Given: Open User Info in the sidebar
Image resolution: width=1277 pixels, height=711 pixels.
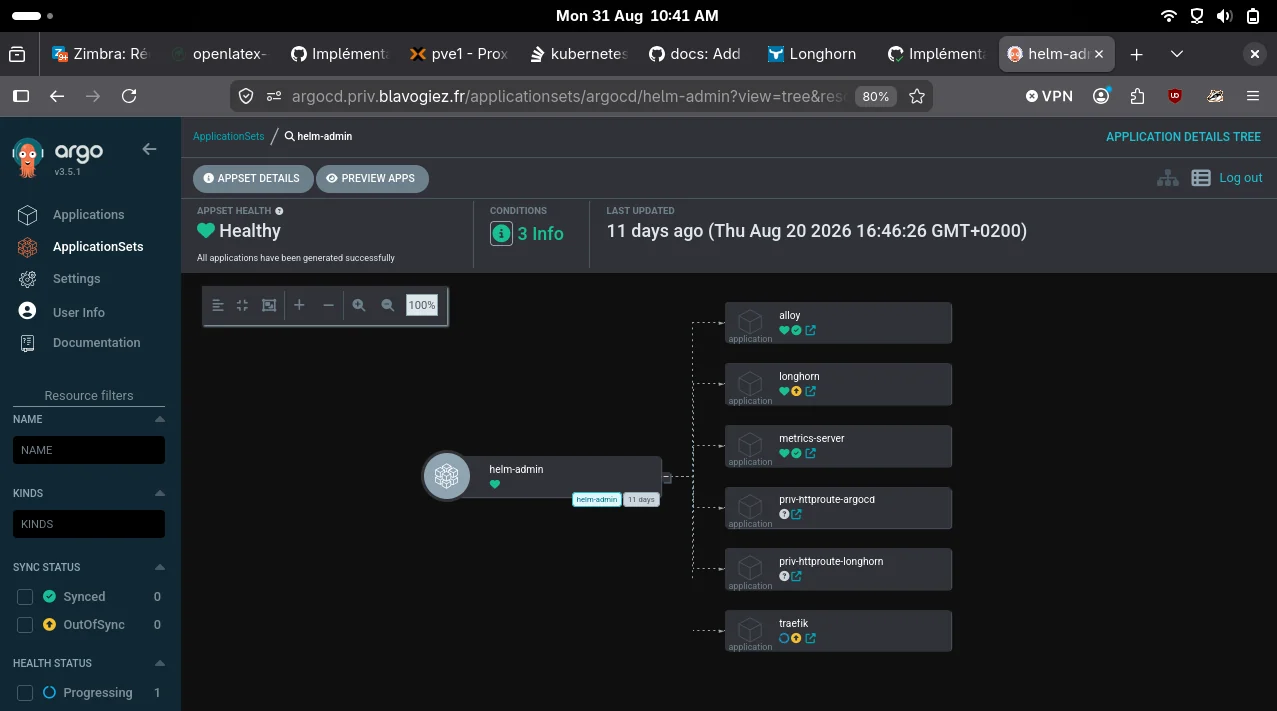Looking at the screenshot, I should coord(79,313).
